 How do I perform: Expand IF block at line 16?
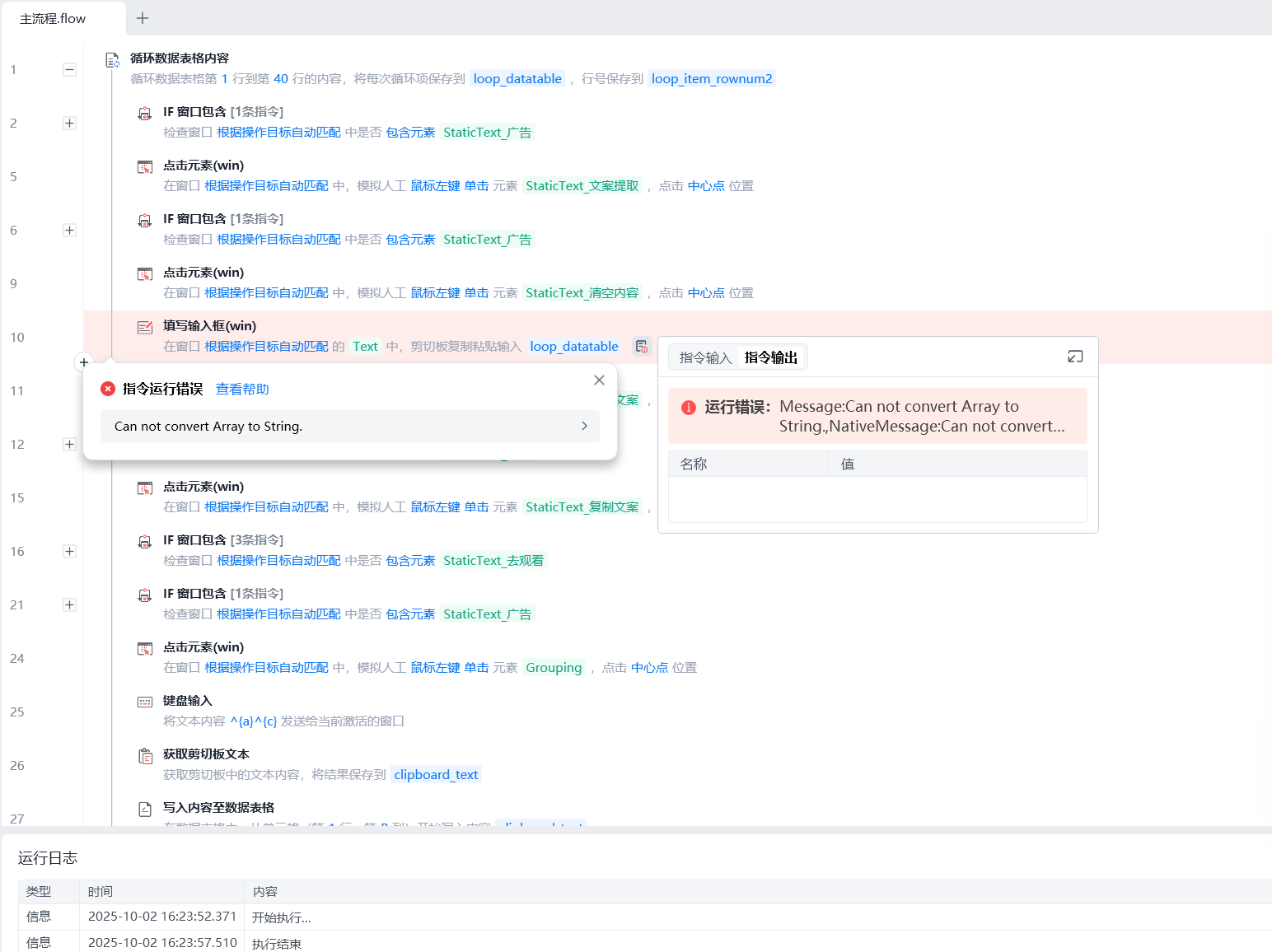tap(70, 552)
